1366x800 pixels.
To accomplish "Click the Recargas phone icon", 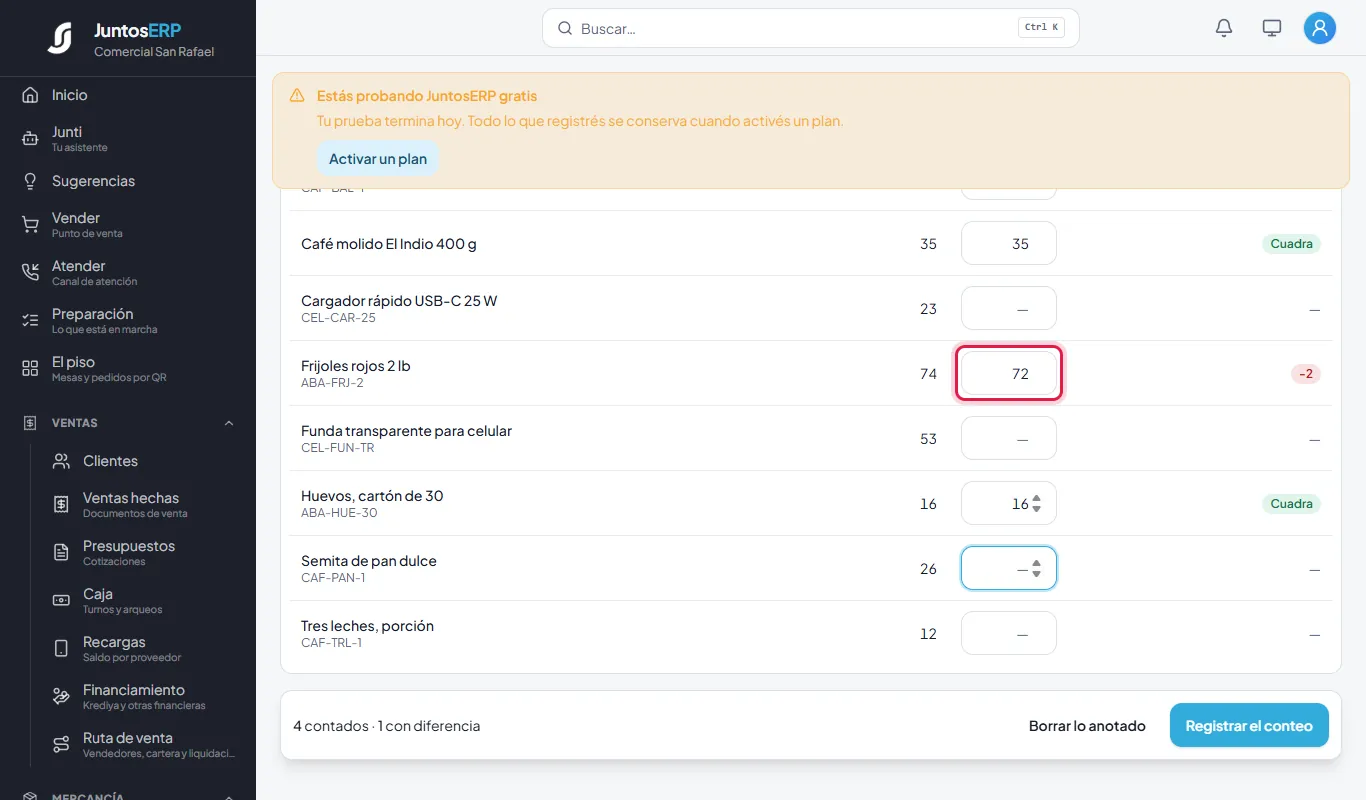I will [61, 649].
